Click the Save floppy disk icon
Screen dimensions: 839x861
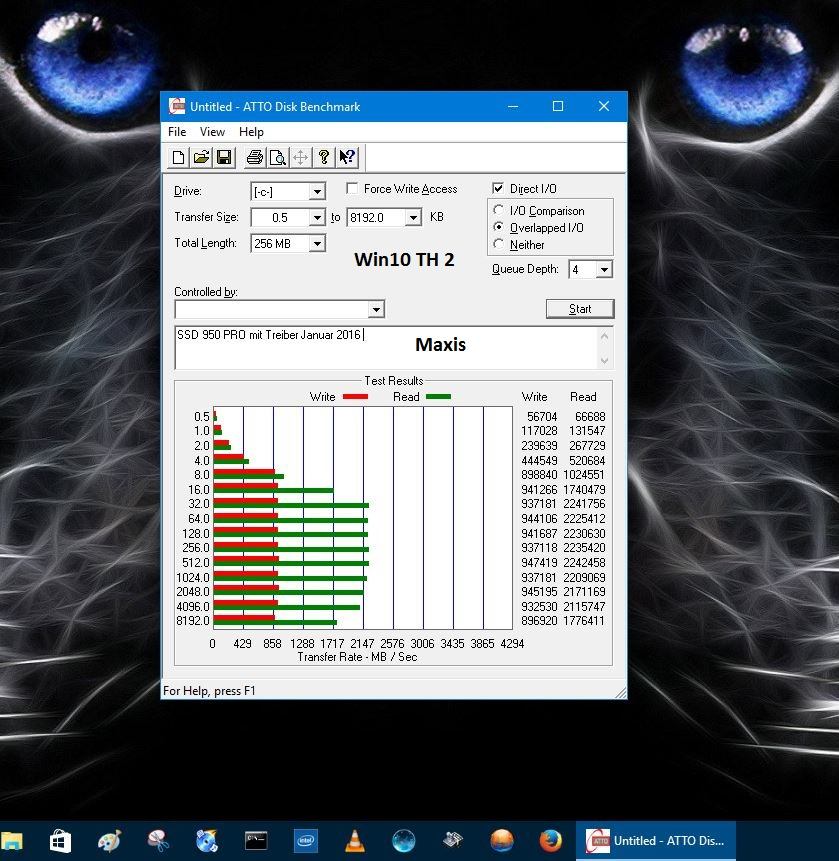point(224,158)
